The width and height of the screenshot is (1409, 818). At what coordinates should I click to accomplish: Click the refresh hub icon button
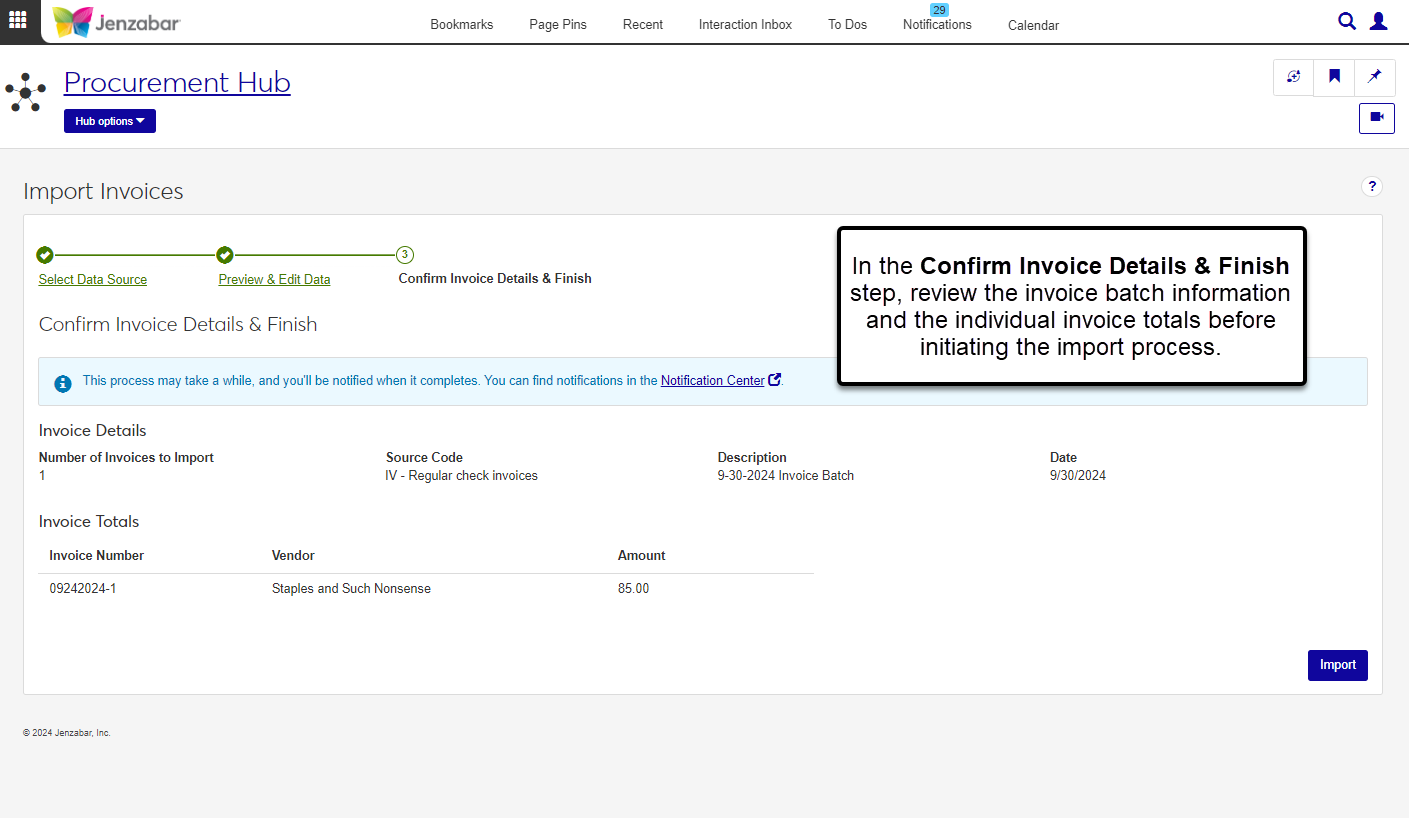pos(1294,77)
